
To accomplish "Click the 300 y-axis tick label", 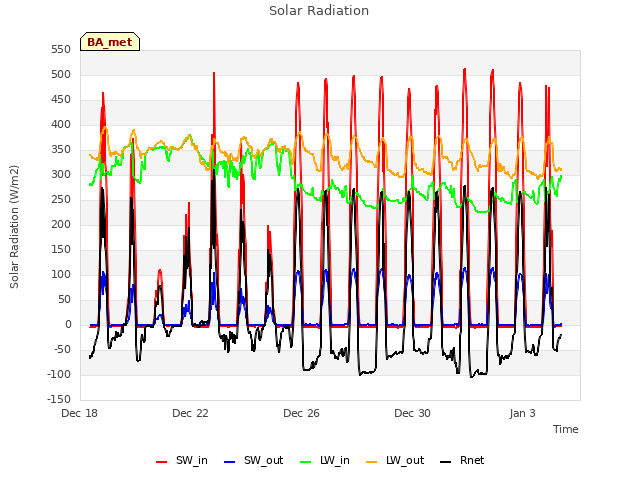I will pyautogui.click(x=61, y=174).
